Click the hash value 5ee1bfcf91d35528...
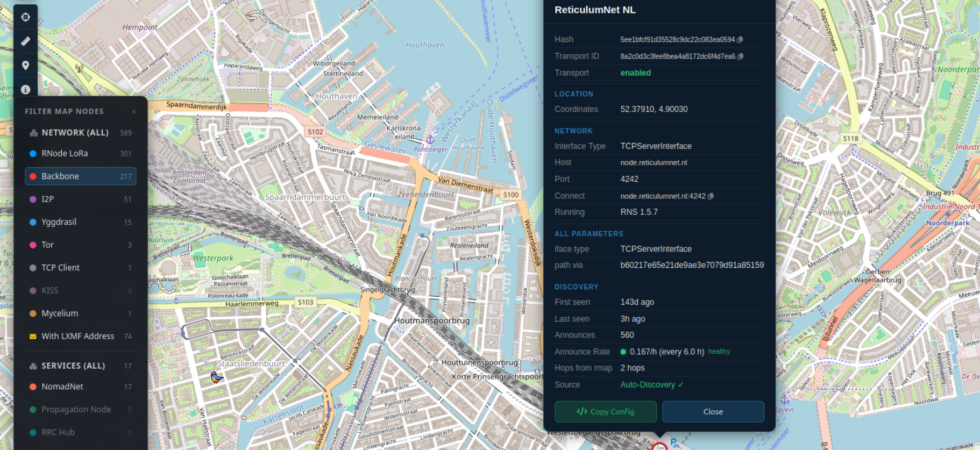This screenshot has width=980, height=450. point(678,40)
